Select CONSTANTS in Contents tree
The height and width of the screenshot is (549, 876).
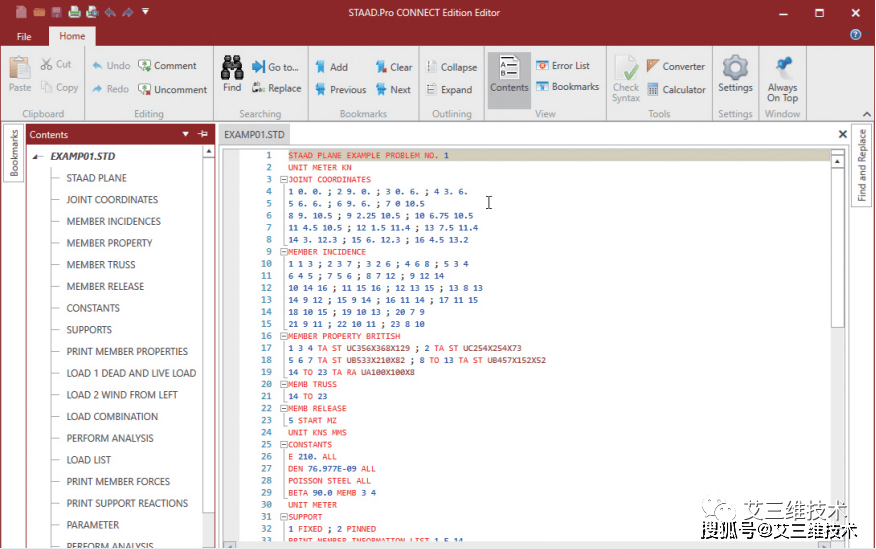pos(93,308)
